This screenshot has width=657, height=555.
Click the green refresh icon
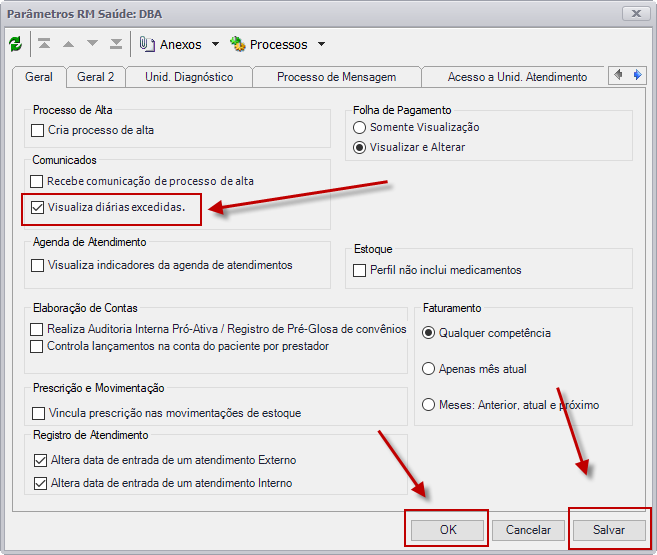[16, 44]
